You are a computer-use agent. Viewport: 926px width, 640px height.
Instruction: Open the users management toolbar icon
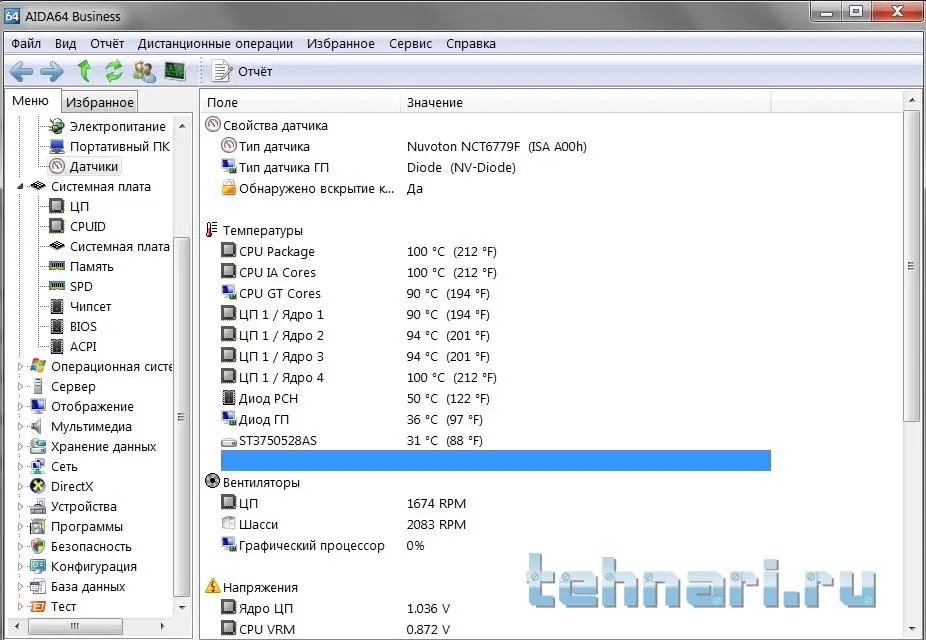click(x=144, y=71)
